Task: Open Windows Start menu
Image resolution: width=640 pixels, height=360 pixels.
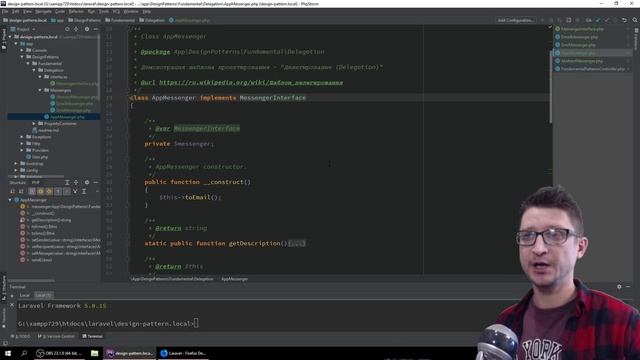Action: (x=8, y=353)
